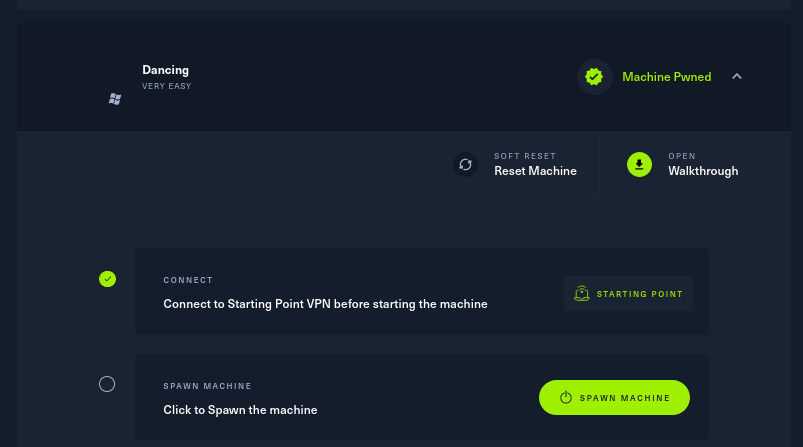Click the green Machine Pwned badge icon
Screen dimensions: 803x447
tap(594, 77)
